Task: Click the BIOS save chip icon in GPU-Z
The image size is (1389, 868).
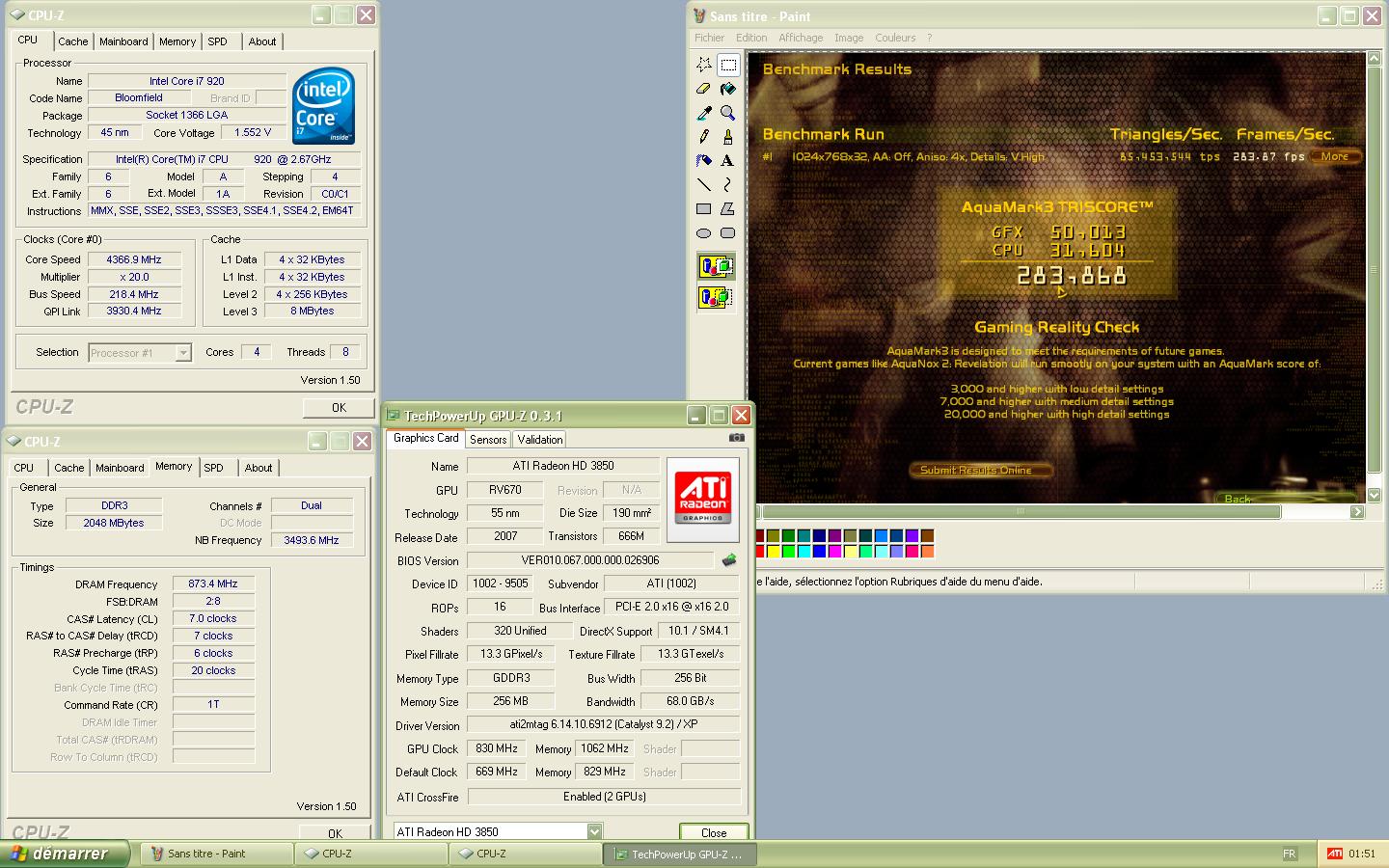Action: tap(729, 559)
